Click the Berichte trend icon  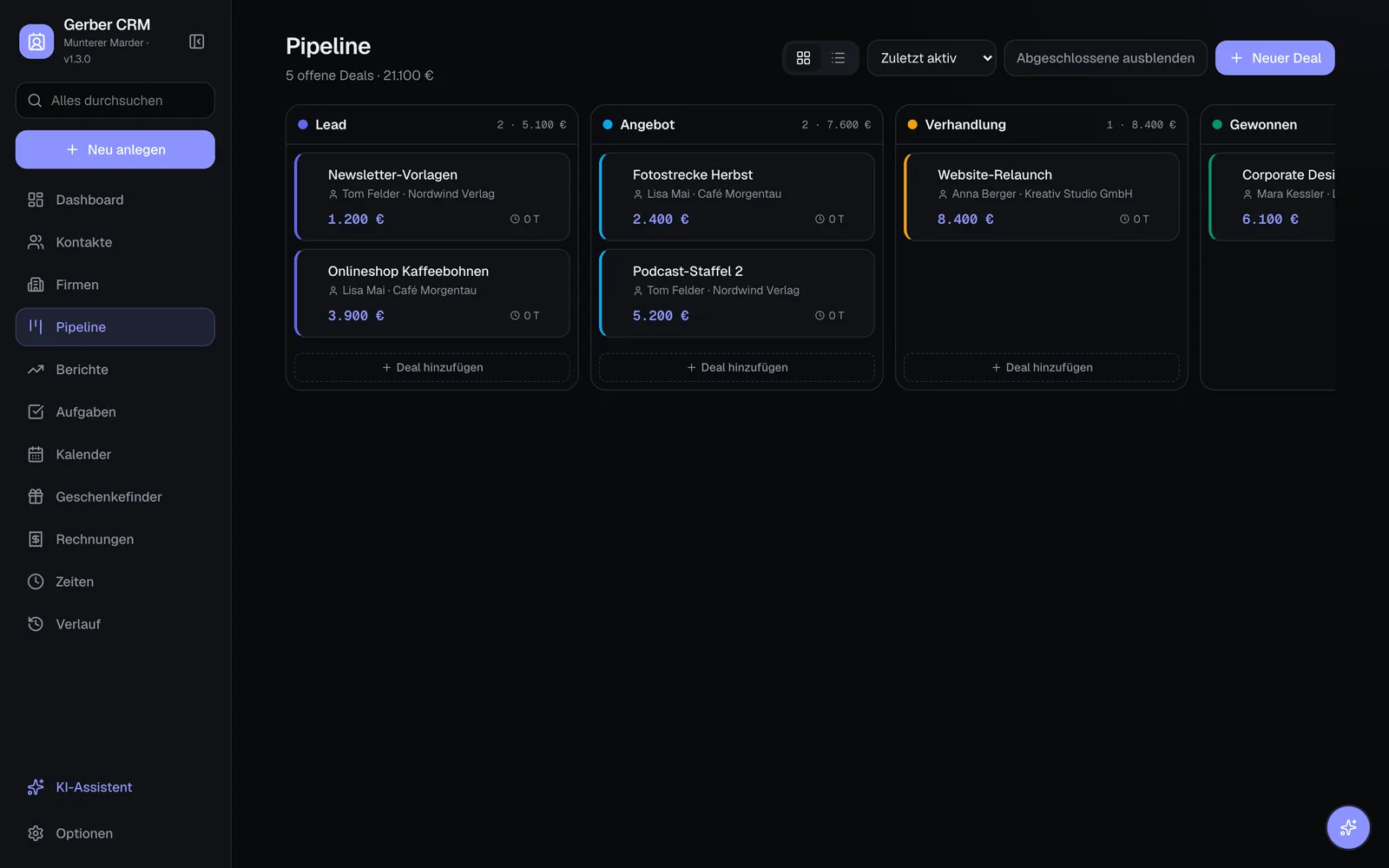pyautogui.click(x=36, y=370)
